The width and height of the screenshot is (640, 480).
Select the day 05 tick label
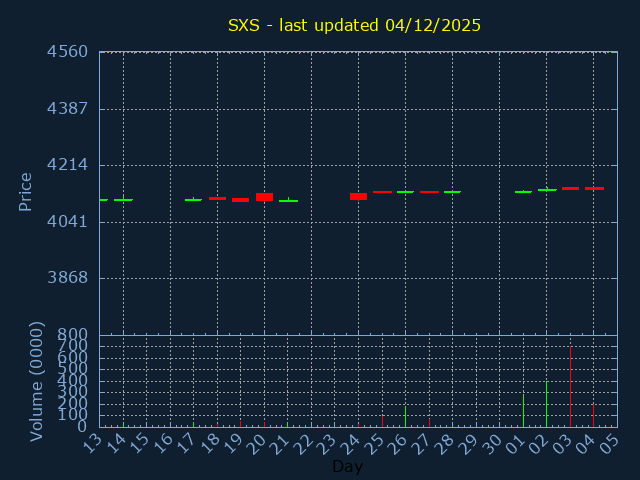pyautogui.click(x=610, y=443)
